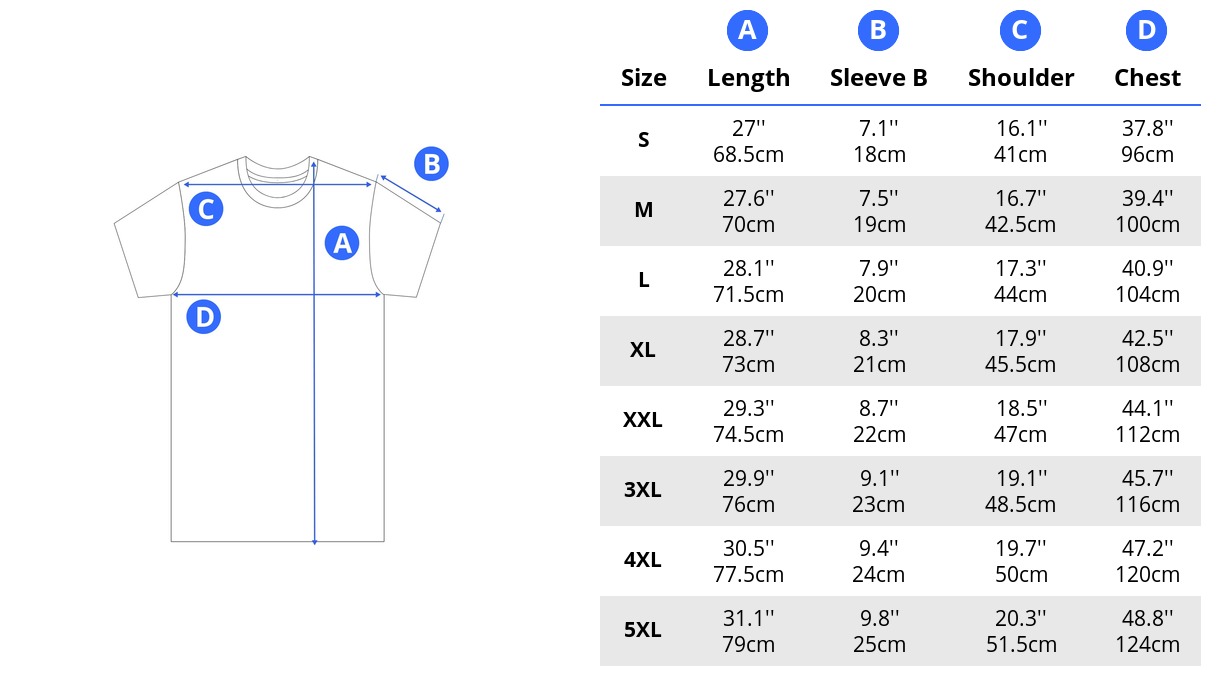Select the M size row label
The height and width of the screenshot is (700, 1221).
(644, 210)
